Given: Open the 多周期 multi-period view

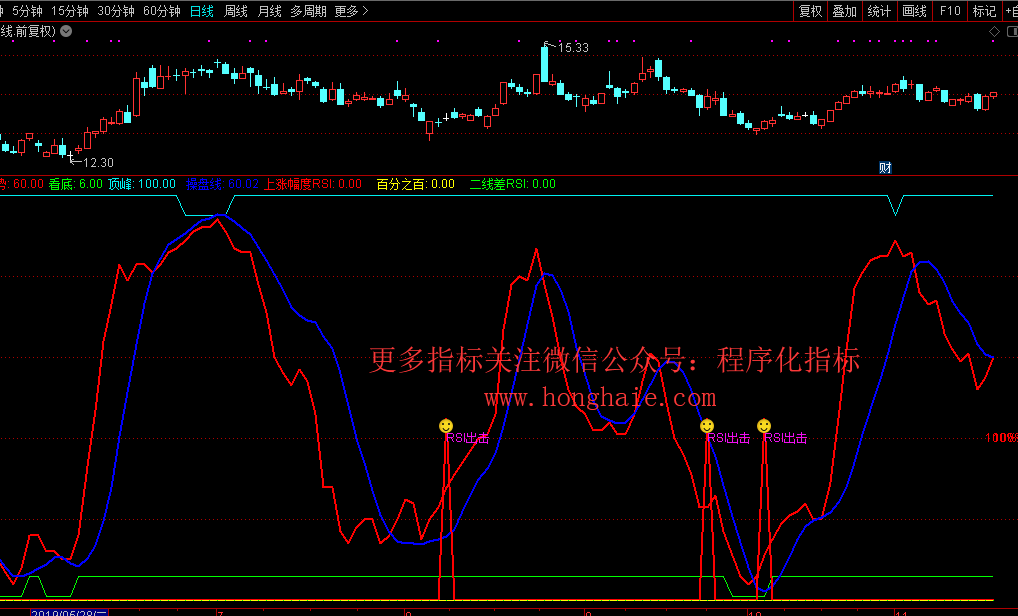Looking at the screenshot, I should click(x=308, y=11).
